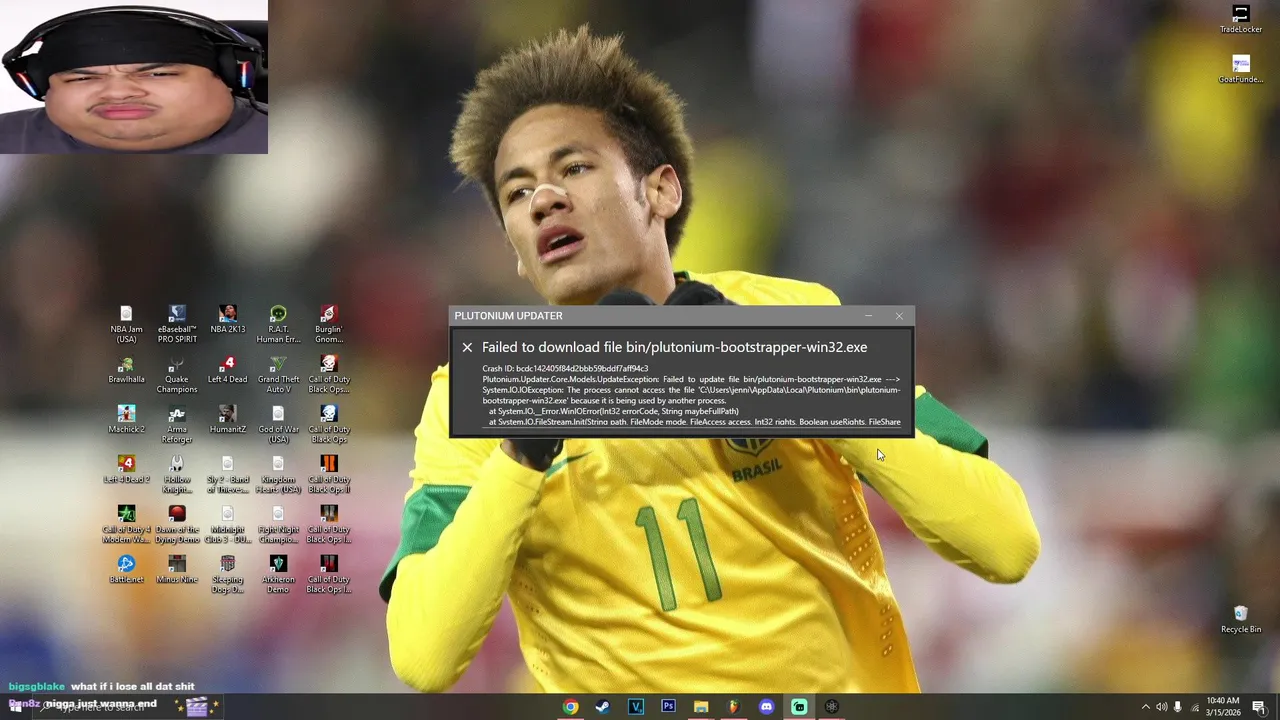Open Discord from the taskbar
The image size is (1280, 720).
[x=766, y=706]
